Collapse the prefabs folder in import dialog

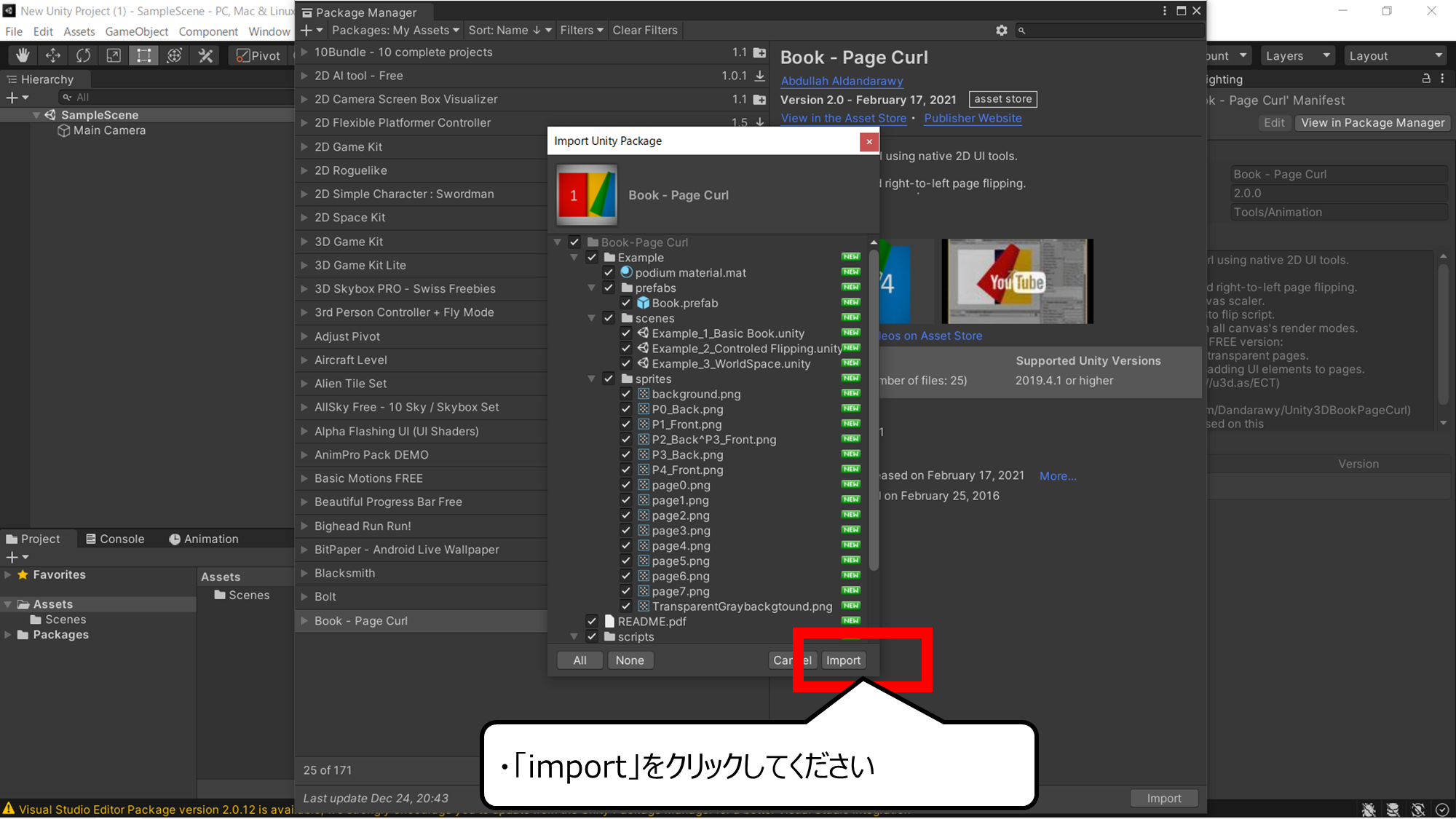(x=592, y=288)
